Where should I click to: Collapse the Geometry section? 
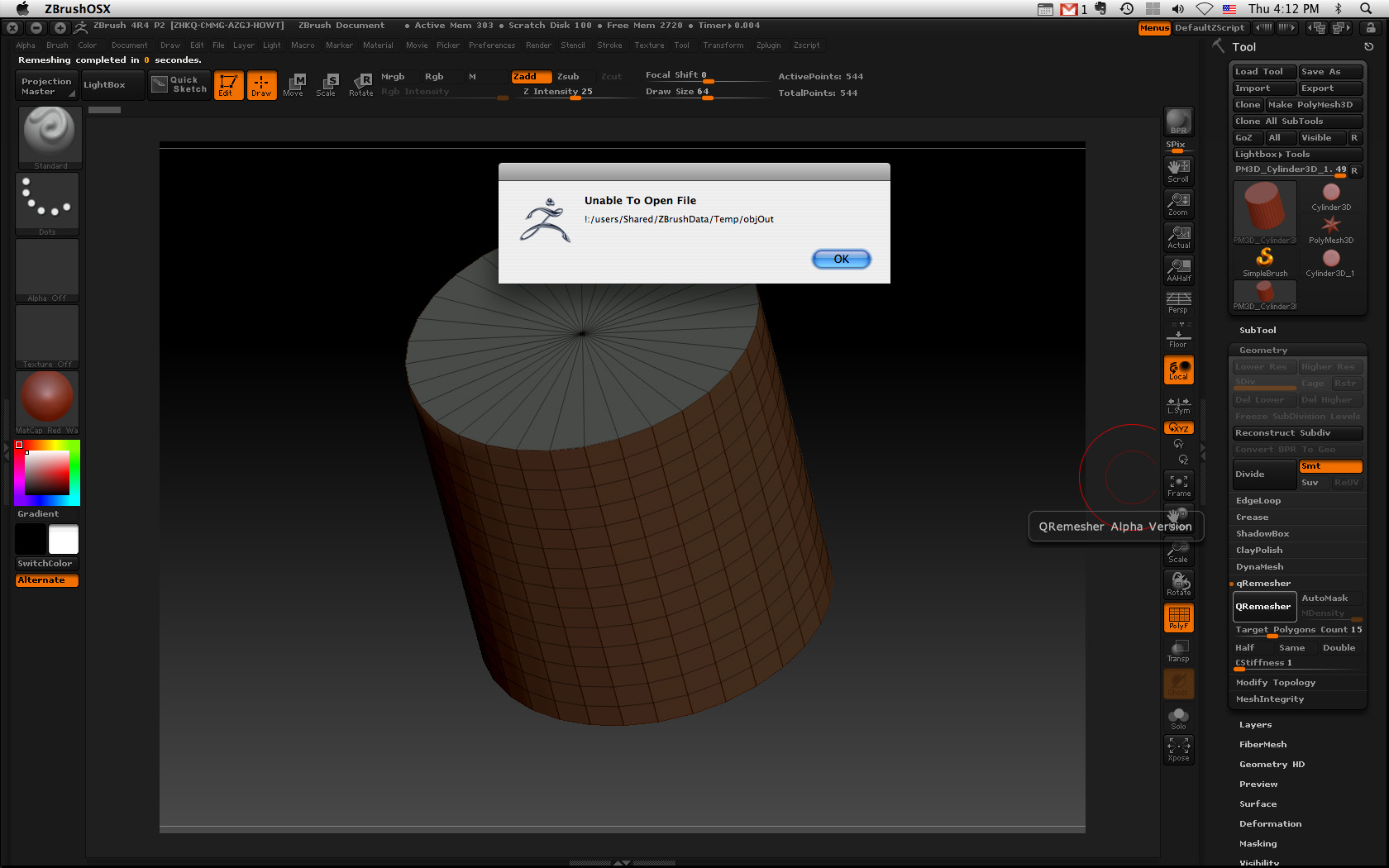1263,350
